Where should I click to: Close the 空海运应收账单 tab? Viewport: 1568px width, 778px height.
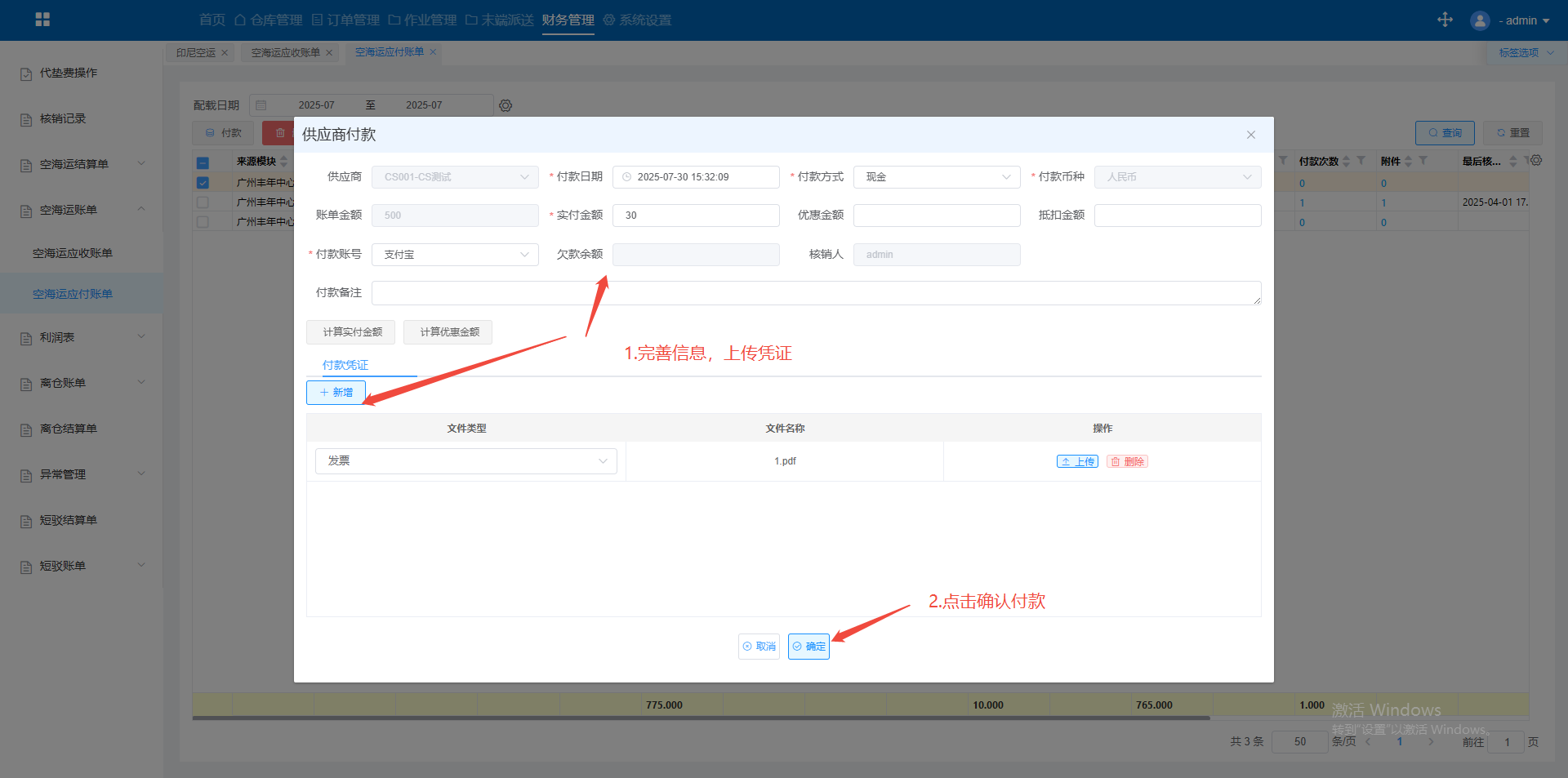329,53
